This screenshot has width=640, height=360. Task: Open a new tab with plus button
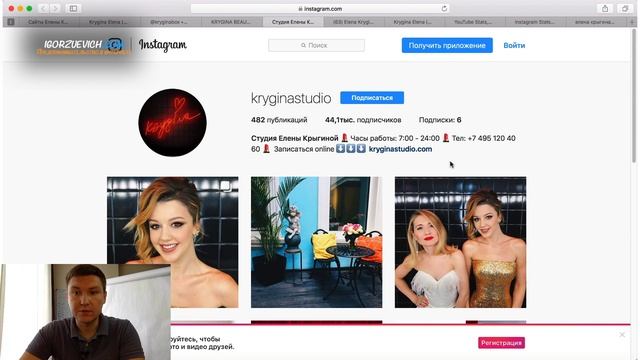coord(633,22)
